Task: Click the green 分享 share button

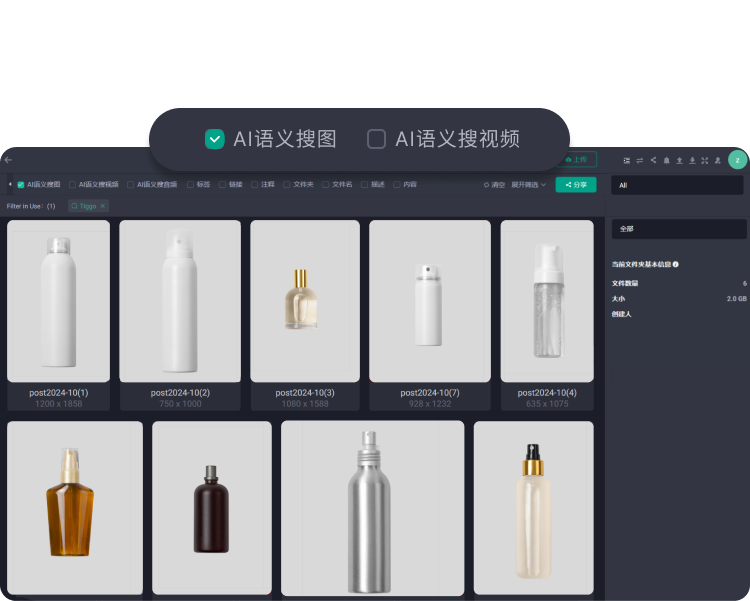Action: point(575,185)
